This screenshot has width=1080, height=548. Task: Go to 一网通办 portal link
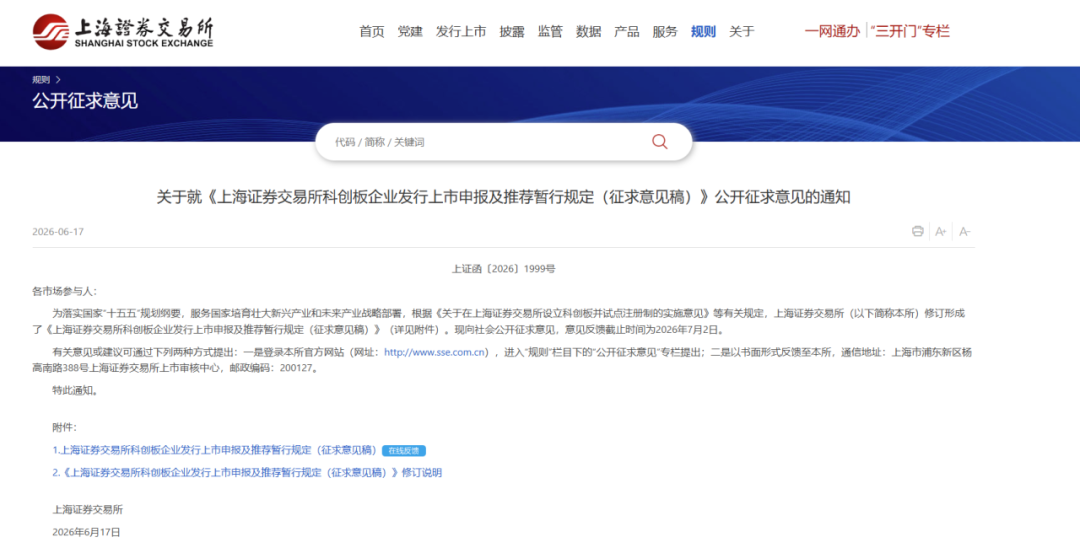tap(832, 31)
